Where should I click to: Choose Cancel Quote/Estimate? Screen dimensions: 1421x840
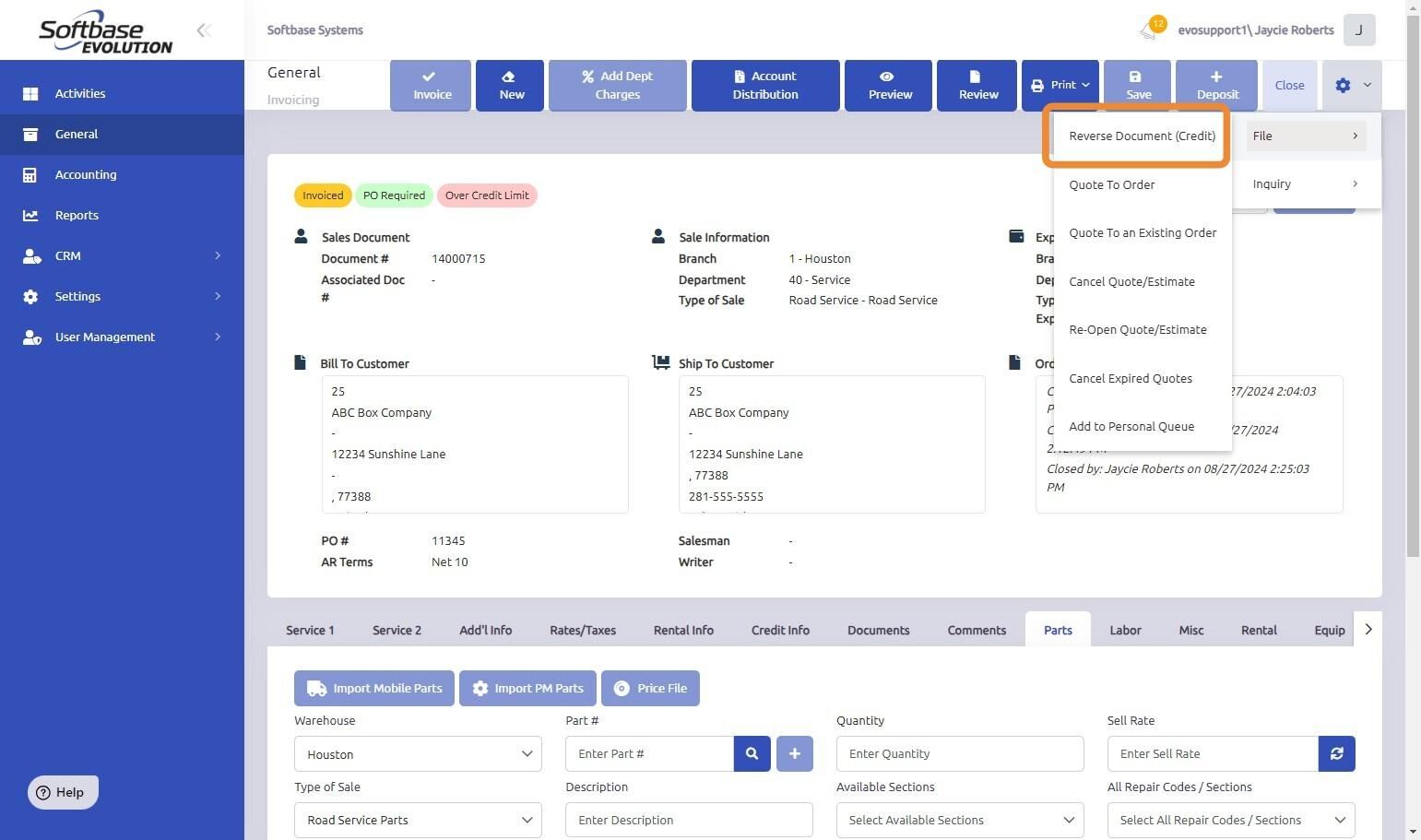tap(1142, 282)
